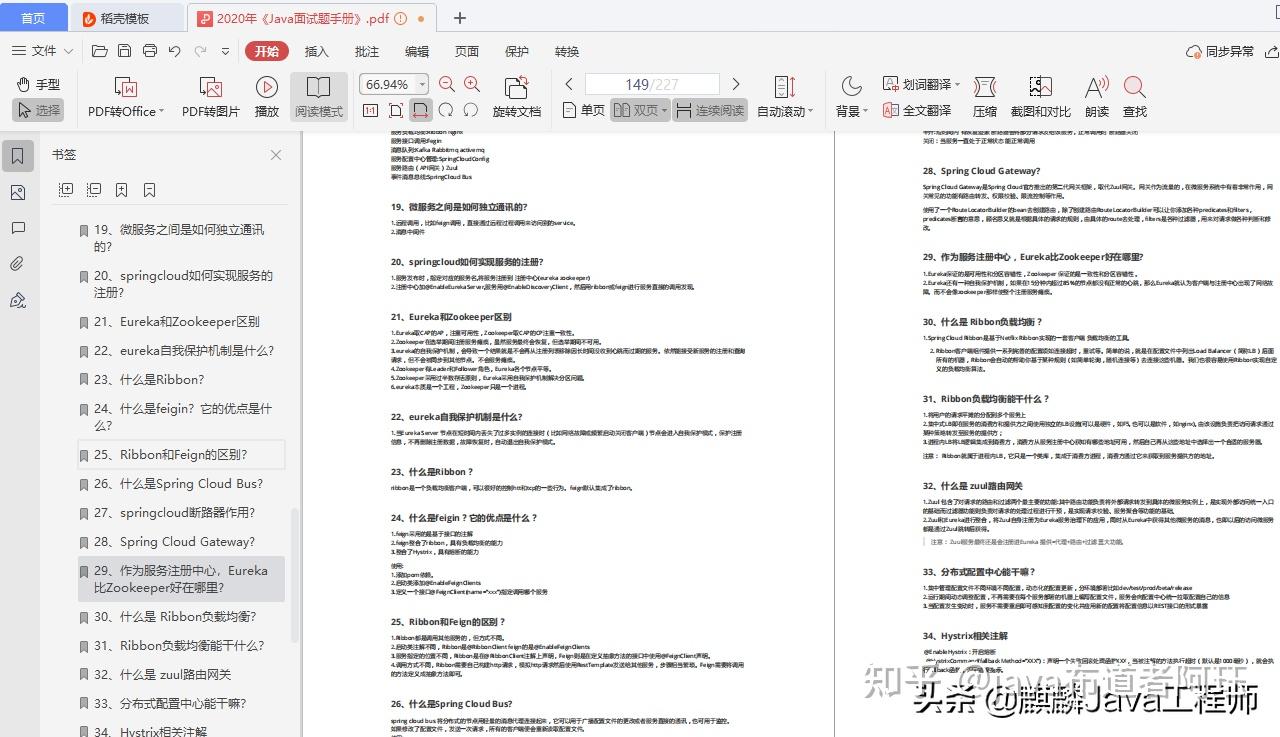Open 查找 search tool
This screenshot has width=1280, height=737.
(x=1135, y=97)
